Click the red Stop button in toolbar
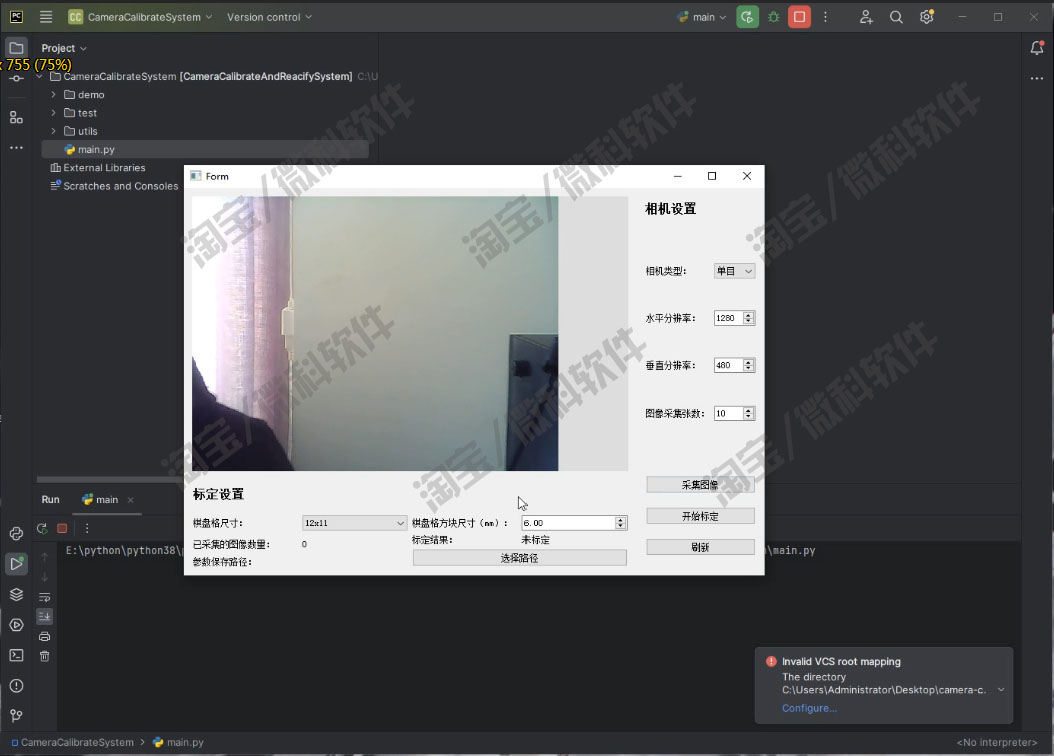Screen dimensions: 1054x756 pos(799,17)
